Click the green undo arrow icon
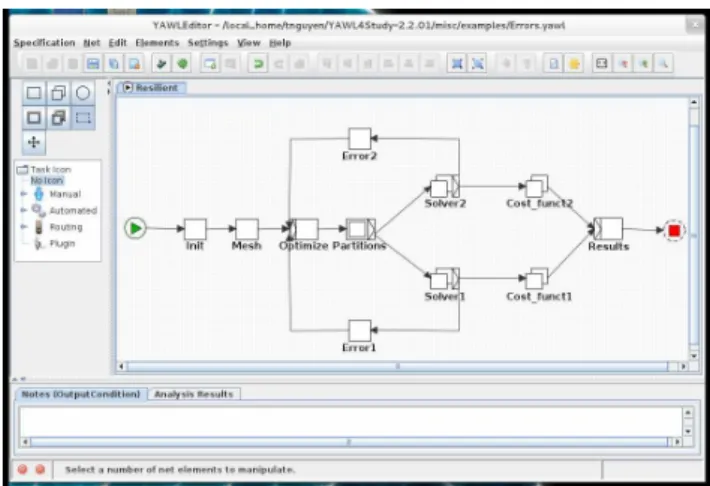The image size is (710, 486). 258,63
